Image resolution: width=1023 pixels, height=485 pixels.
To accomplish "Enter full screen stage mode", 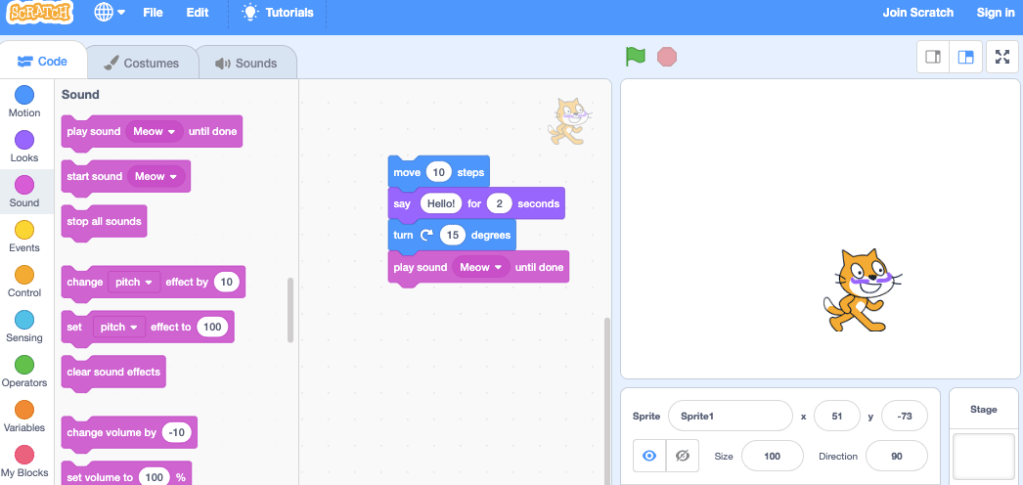I will point(1002,57).
